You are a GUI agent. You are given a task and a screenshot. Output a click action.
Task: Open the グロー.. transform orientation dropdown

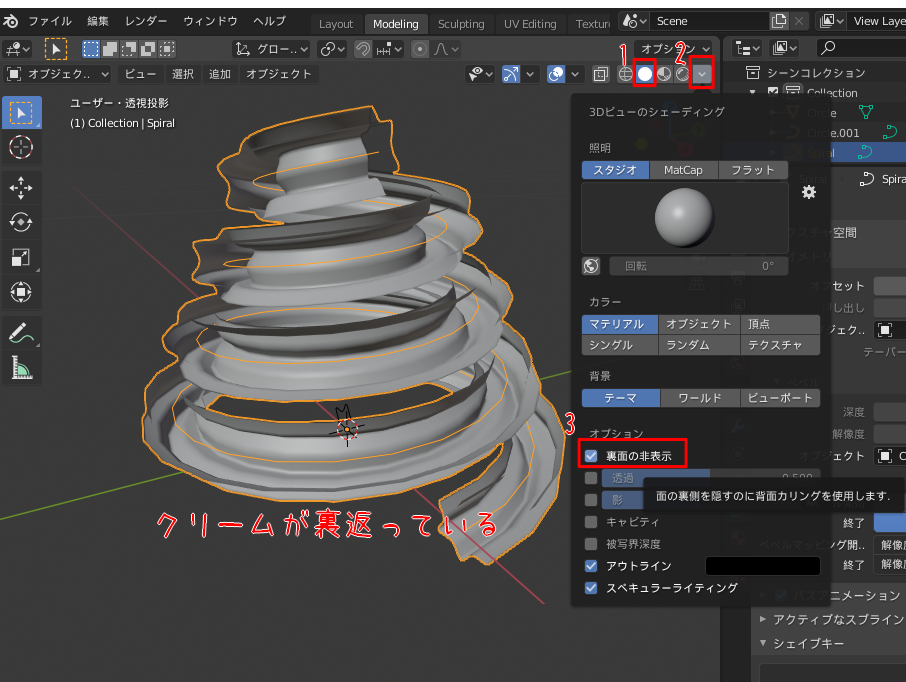272,49
